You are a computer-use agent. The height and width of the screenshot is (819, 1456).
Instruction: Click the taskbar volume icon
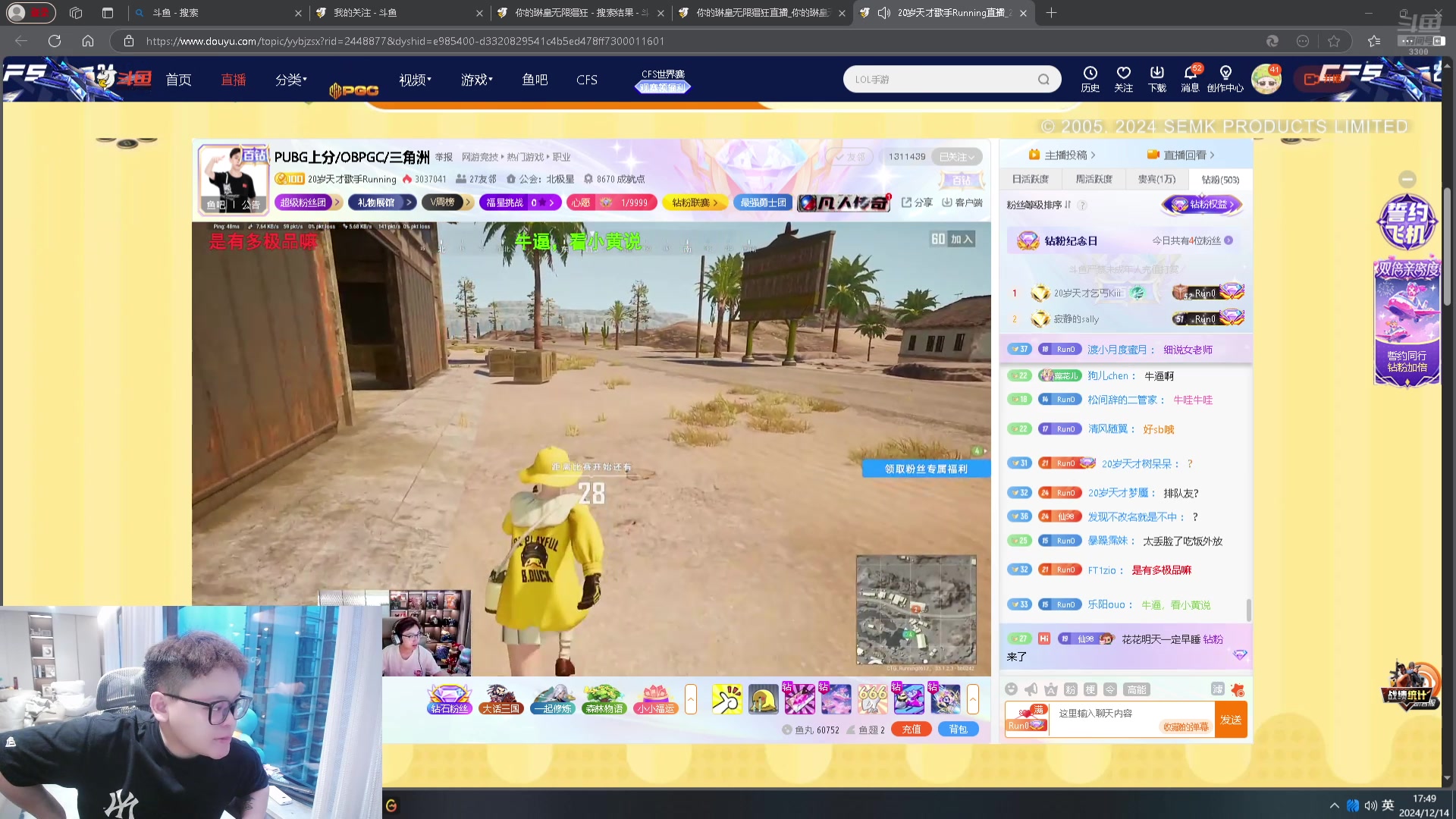point(1370,805)
